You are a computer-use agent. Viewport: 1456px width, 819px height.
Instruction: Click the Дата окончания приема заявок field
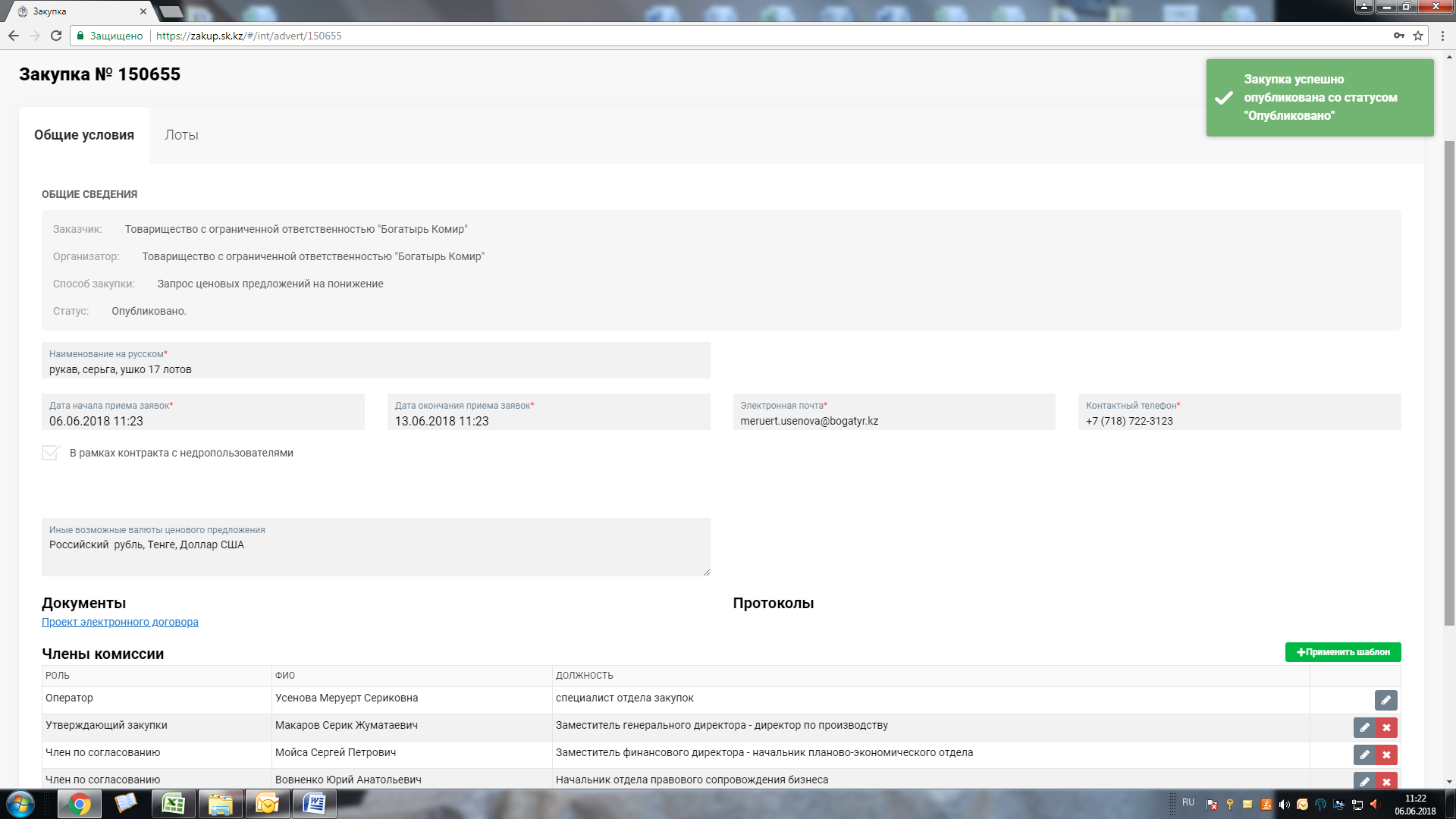click(x=548, y=412)
